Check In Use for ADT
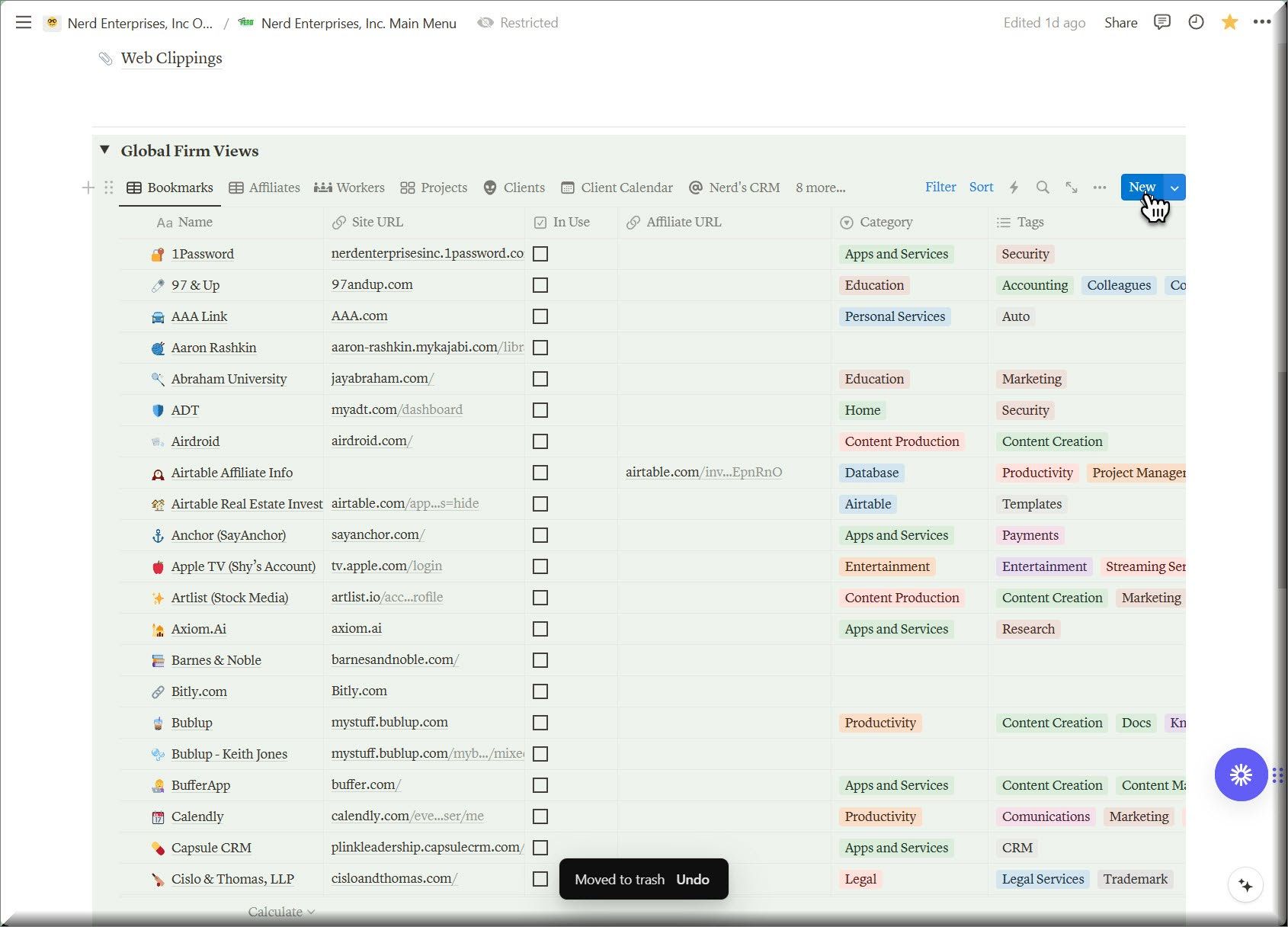The image size is (1288, 927). (x=540, y=410)
